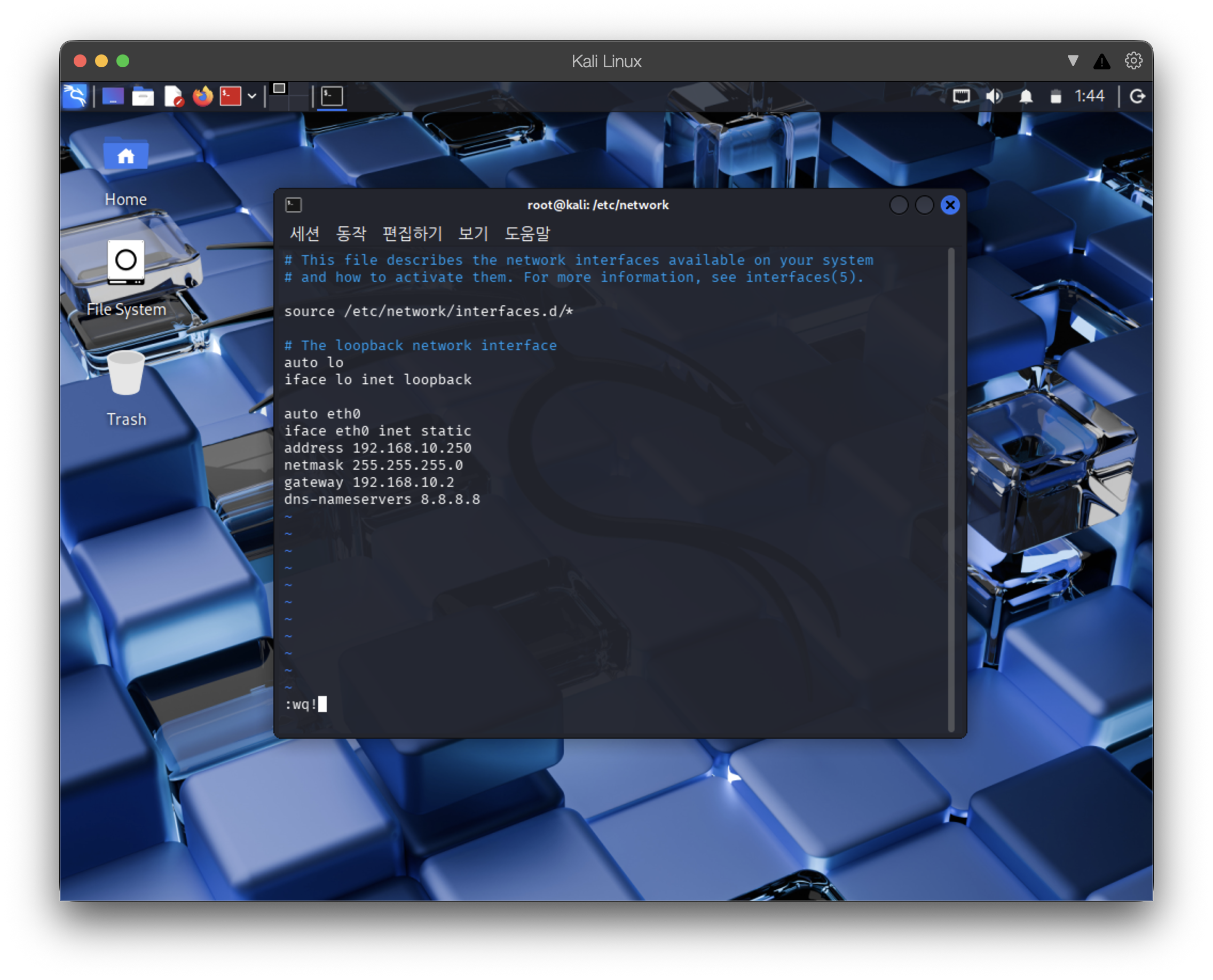Show desktop using the panel icon
This screenshot has height=980, width=1213.
click(x=113, y=97)
